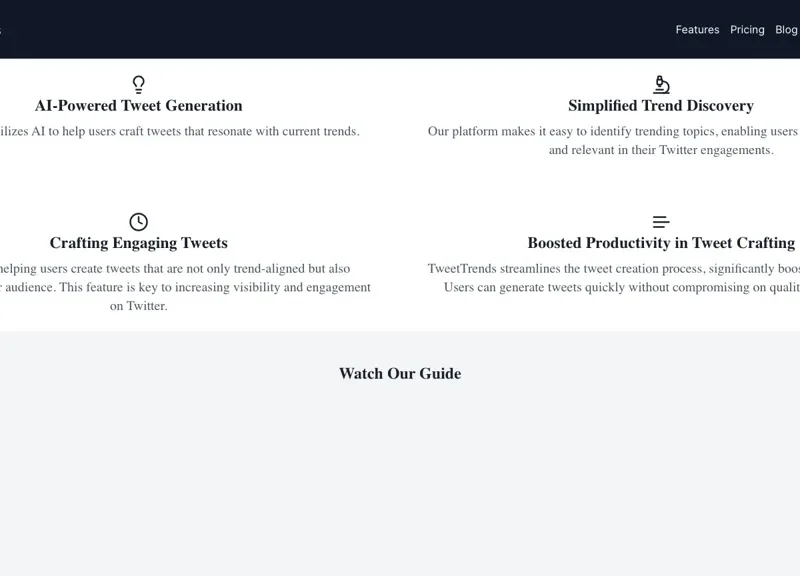Select the AI-Powered Tweet Generation heading
Screen dimensions: 800x576
(138, 106)
